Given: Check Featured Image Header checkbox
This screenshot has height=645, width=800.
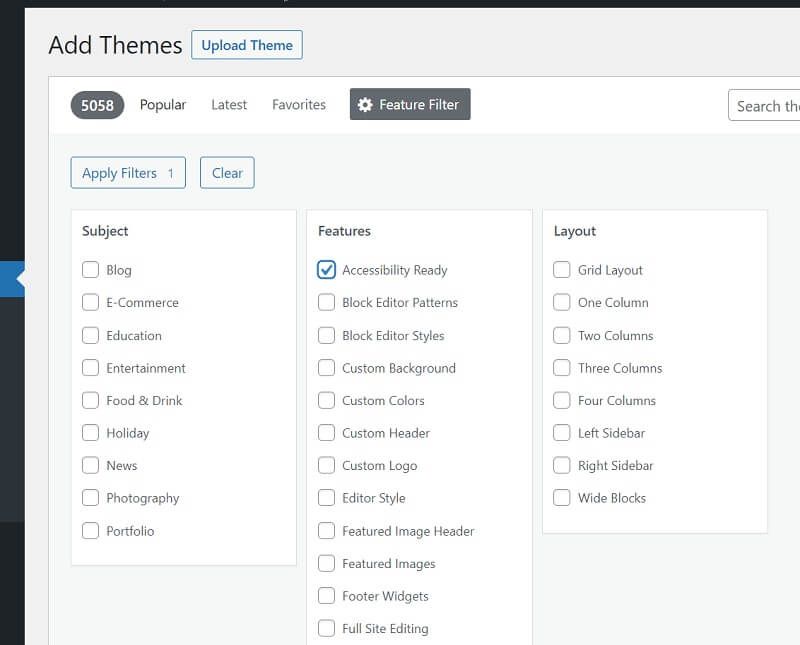Looking at the screenshot, I should coord(327,531).
